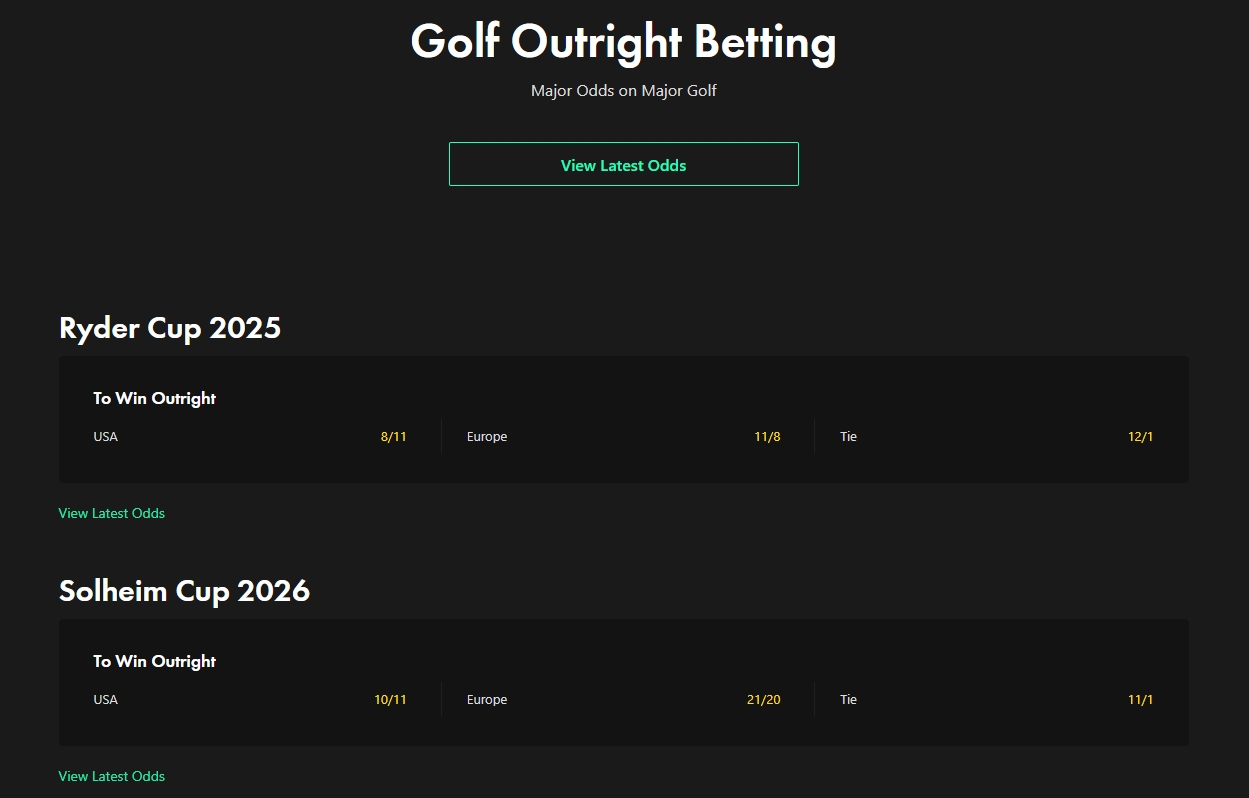Click the Major Odds on Major Golf subtitle
Viewport: 1249px width, 798px height.
point(623,91)
